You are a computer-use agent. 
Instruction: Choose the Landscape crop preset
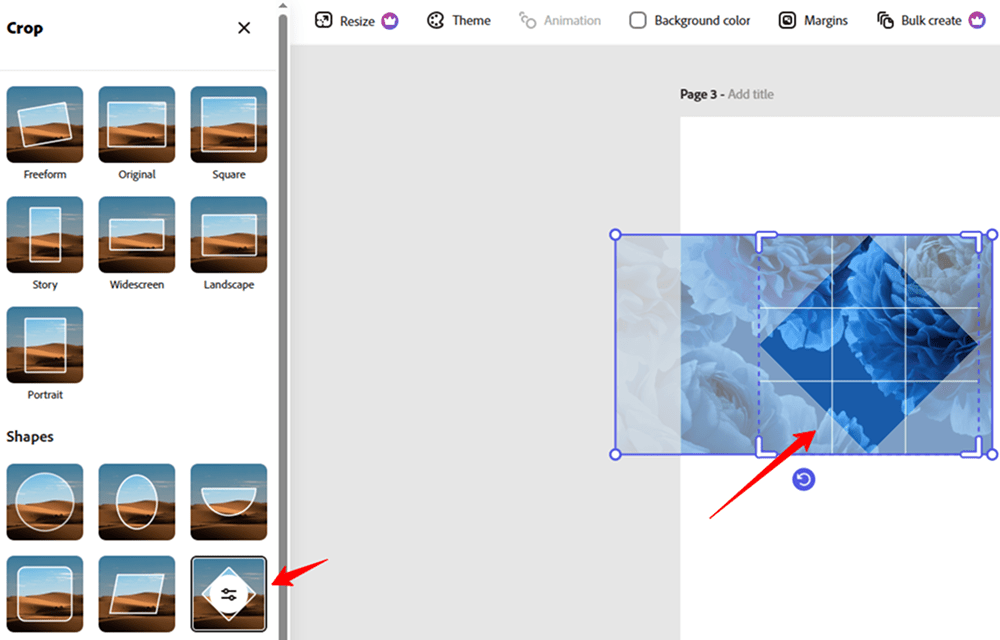[x=228, y=235]
